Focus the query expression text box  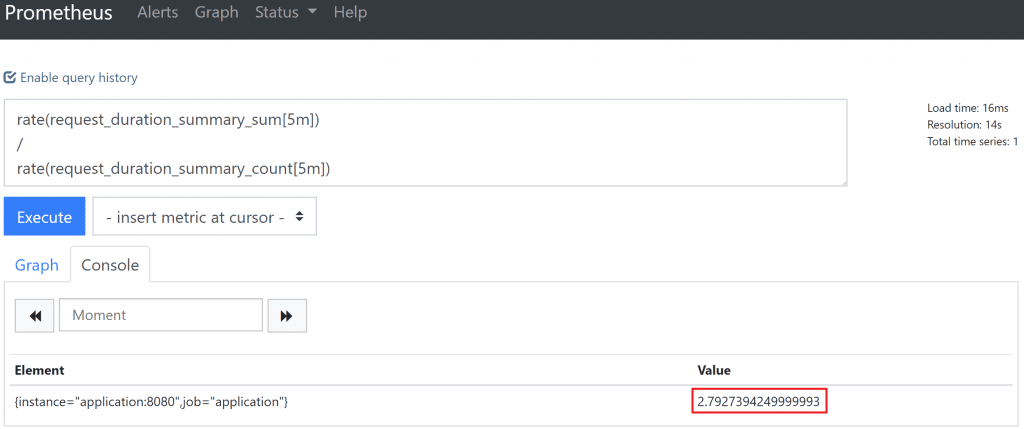tap(425, 143)
